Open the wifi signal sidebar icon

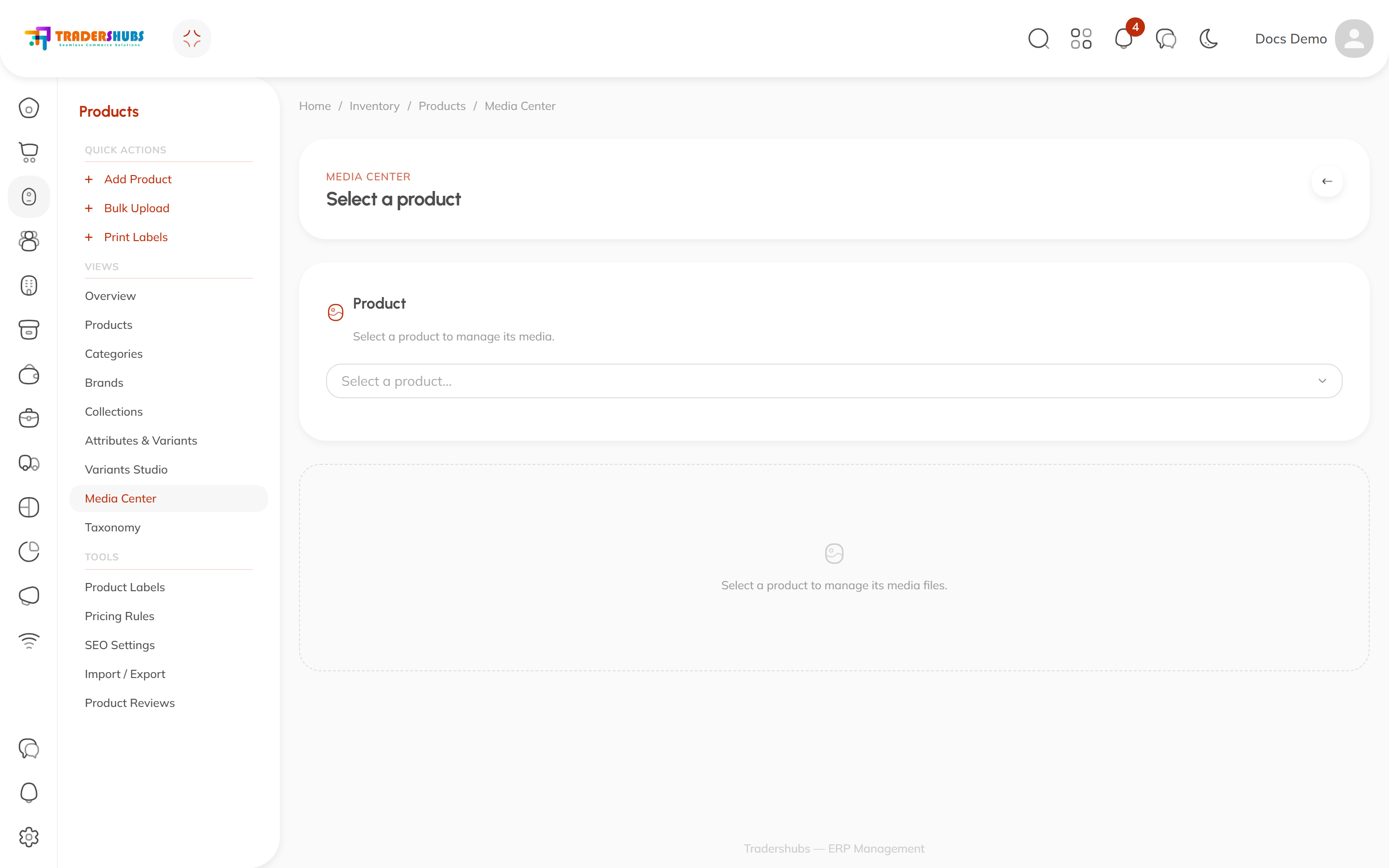[x=29, y=641]
